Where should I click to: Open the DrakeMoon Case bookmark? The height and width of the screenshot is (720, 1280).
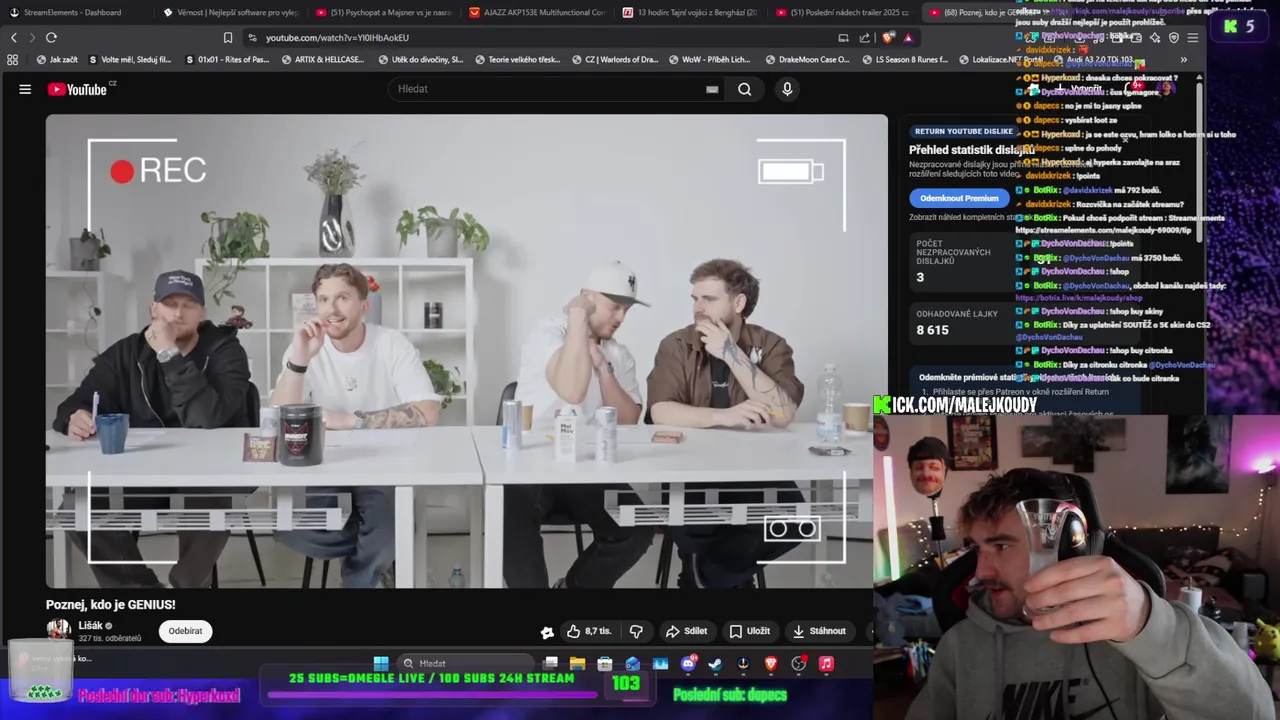806,60
